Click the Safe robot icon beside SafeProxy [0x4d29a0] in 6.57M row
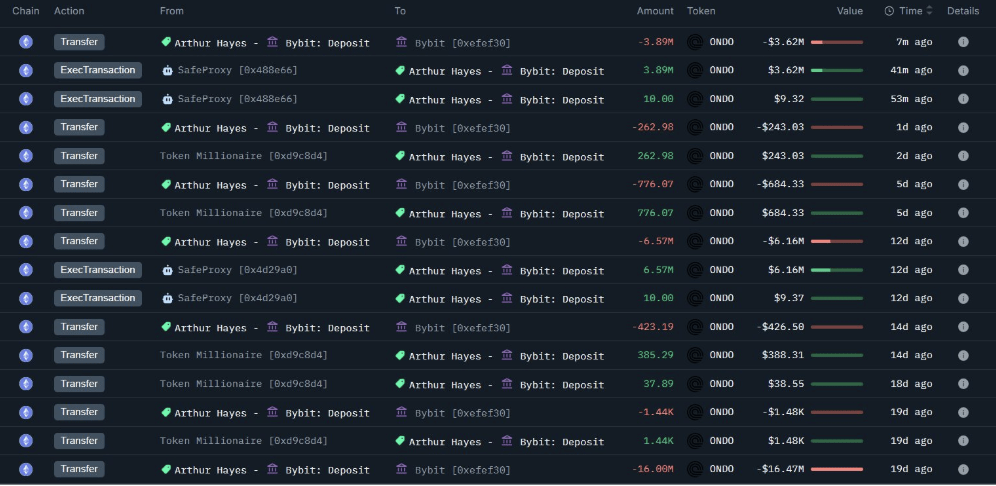 (167, 270)
